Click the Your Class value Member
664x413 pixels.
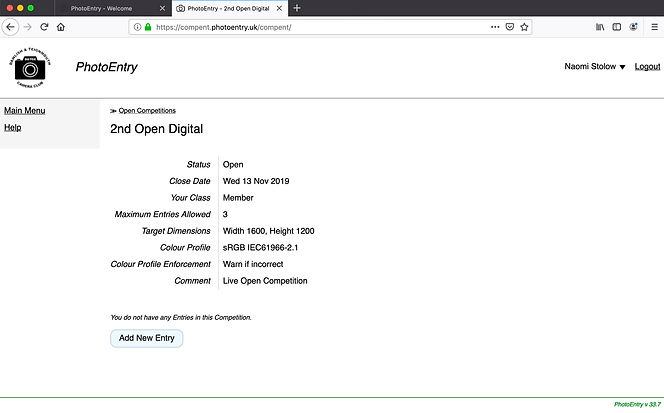tap(238, 198)
